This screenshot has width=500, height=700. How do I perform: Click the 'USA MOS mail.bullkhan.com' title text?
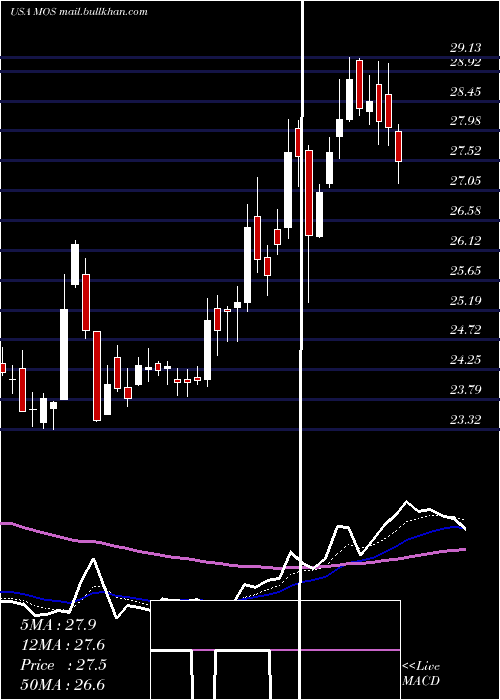[79, 12]
